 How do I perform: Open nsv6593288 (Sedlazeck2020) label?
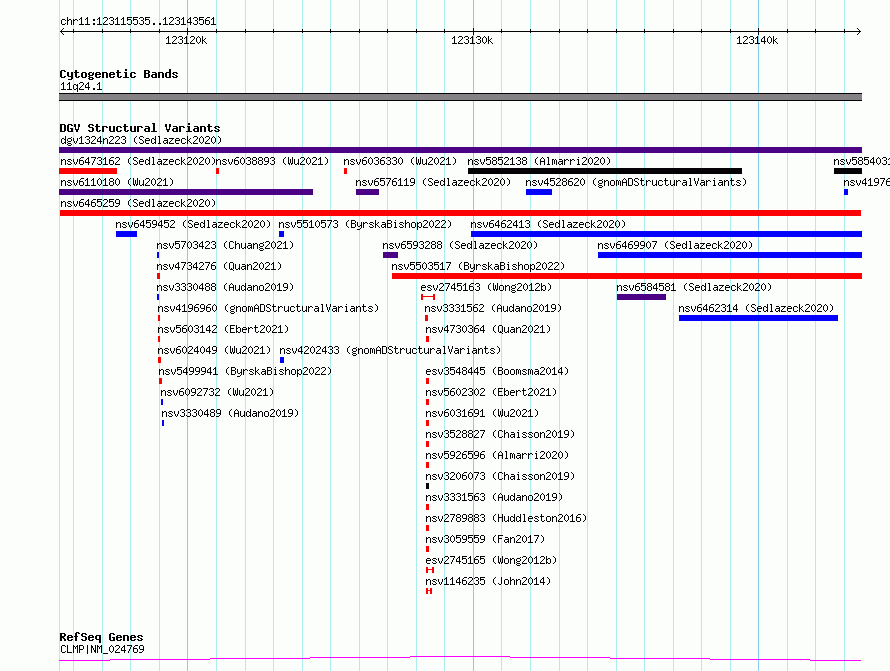(460, 245)
